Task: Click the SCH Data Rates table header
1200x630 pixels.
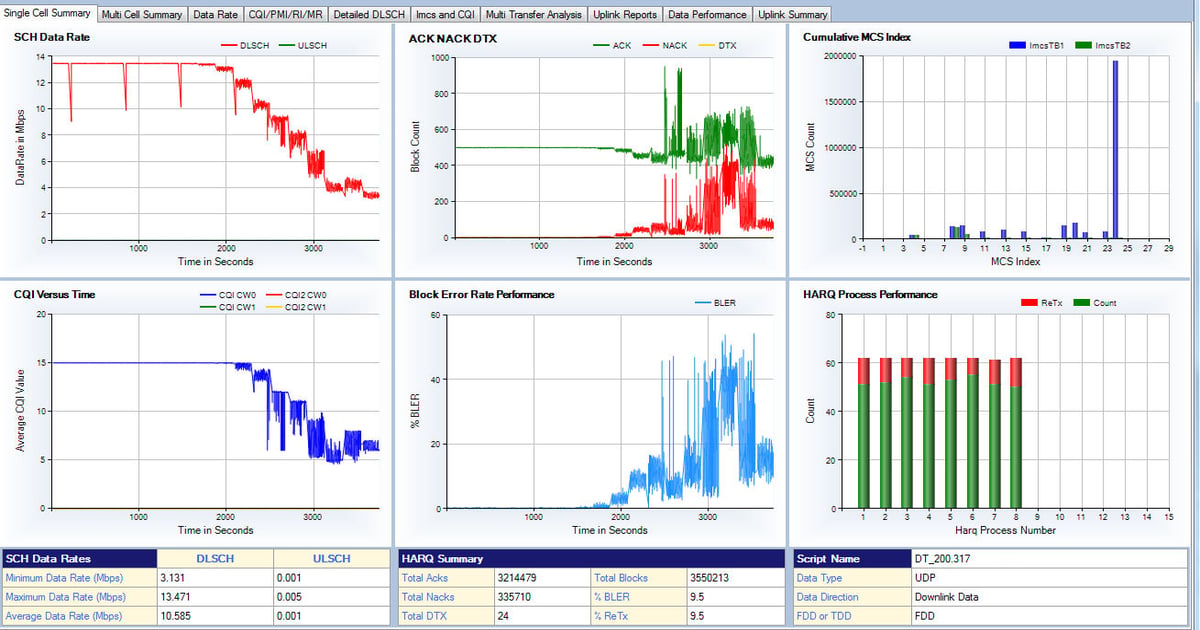Action: [x=78, y=559]
